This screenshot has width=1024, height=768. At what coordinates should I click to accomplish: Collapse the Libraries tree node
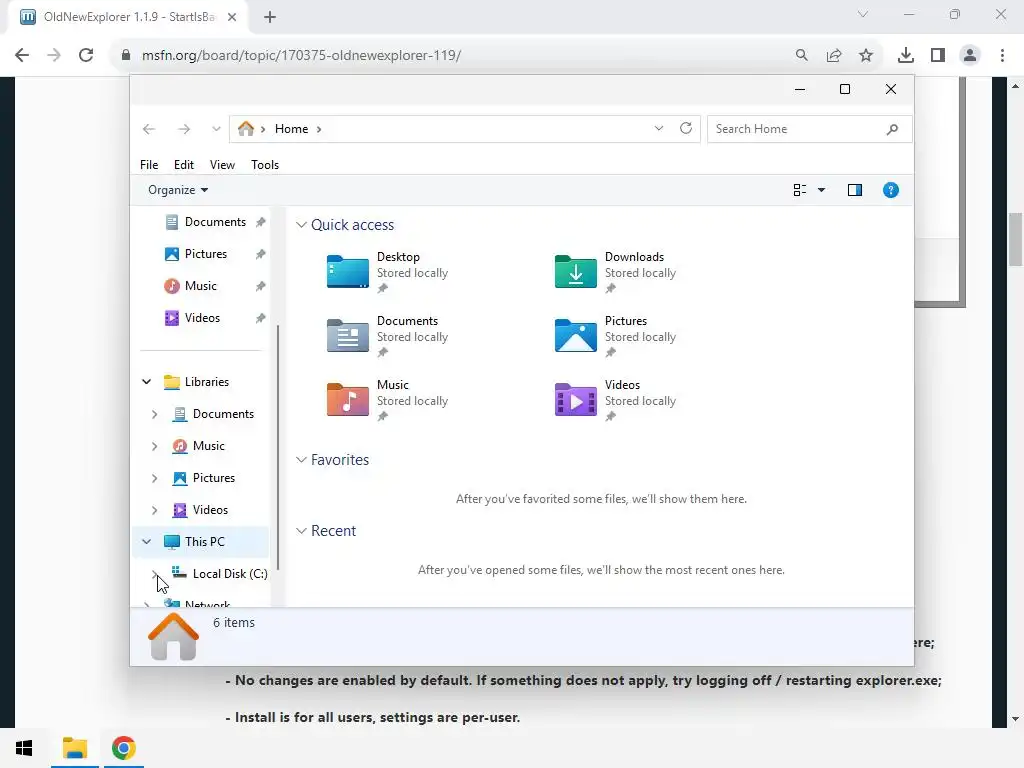click(x=147, y=382)
